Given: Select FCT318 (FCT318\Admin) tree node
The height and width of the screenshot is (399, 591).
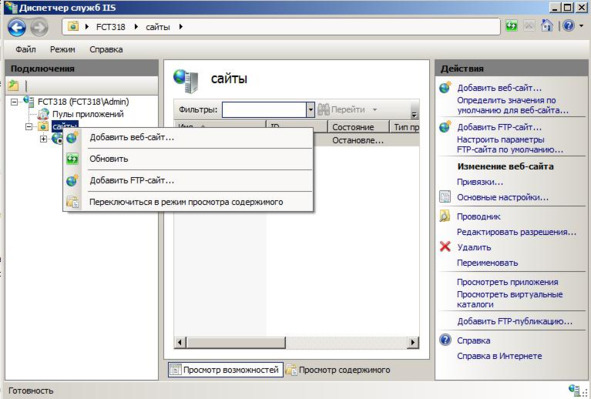Looking at the screenshot, I should click(83, 102).
